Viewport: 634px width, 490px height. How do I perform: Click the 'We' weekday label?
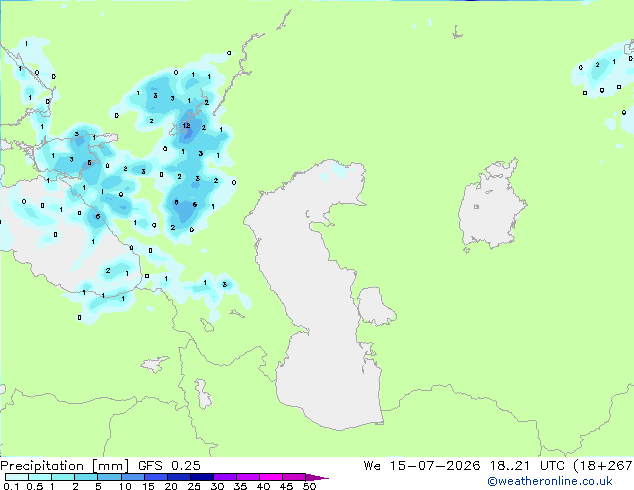click(372, 466)
